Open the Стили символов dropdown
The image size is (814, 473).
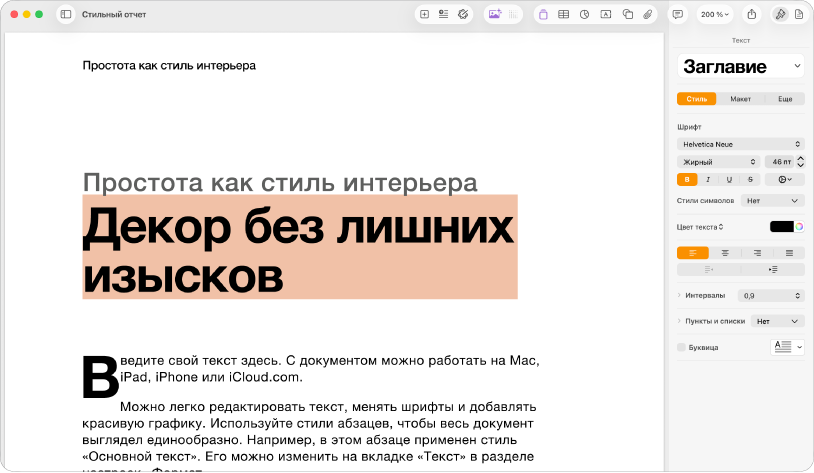[772, 201]
